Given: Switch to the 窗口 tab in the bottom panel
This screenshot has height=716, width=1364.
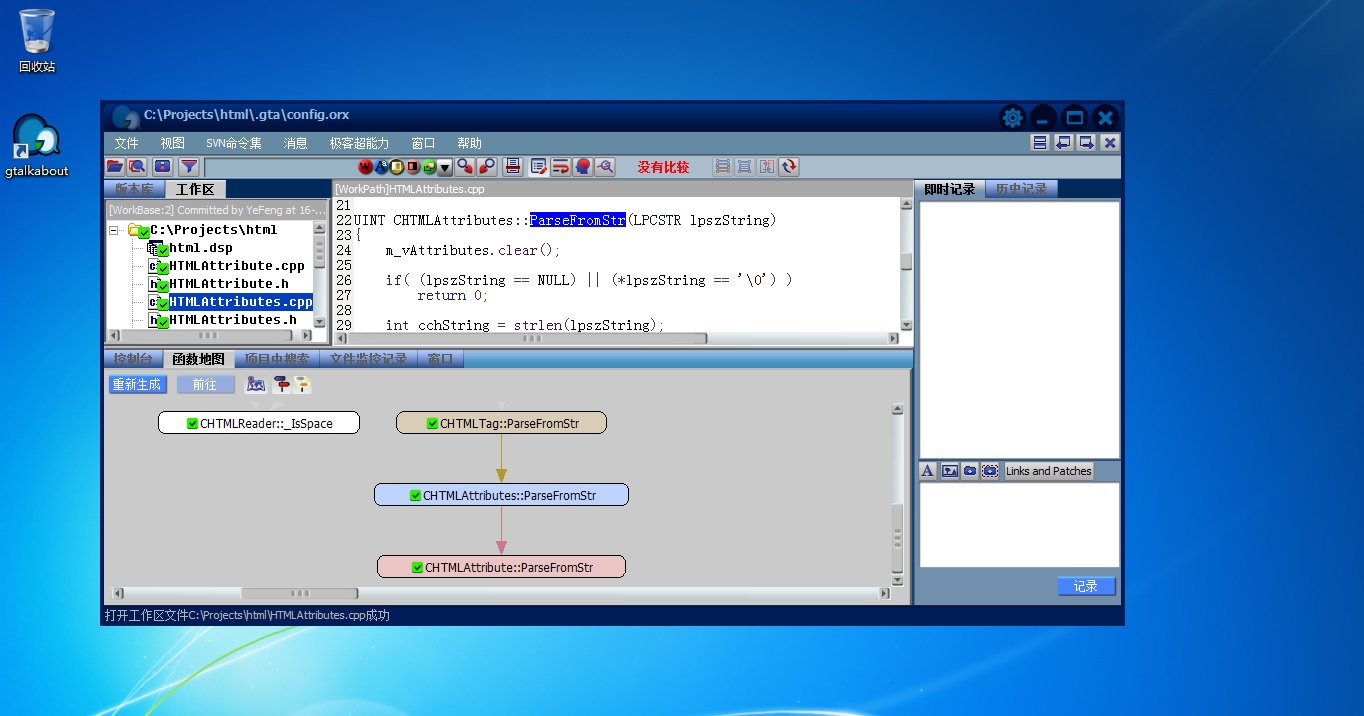Looking at the screenshot, I should point(440,359).
